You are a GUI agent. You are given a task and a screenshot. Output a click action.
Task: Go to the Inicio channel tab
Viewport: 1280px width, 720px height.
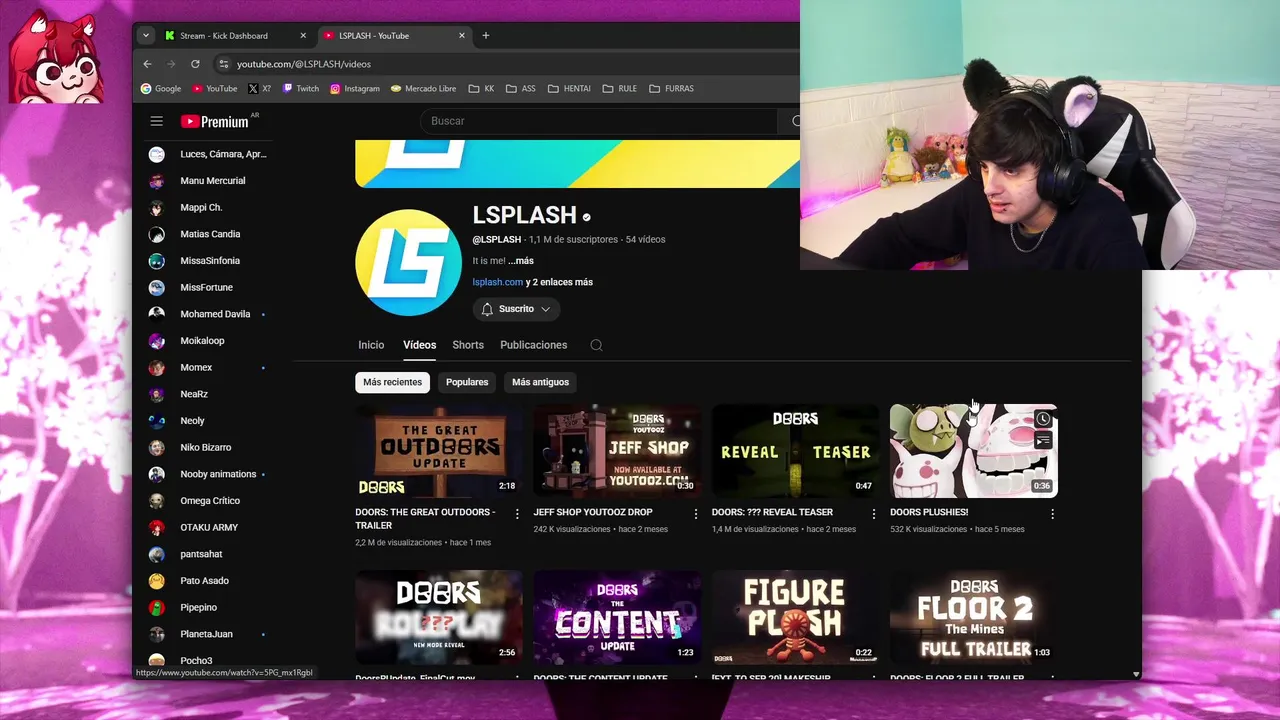click(x=371, y=345)
